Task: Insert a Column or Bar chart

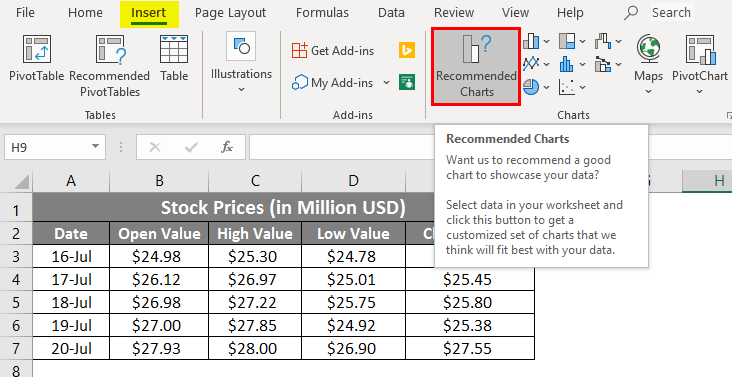Action: [531, 41]
